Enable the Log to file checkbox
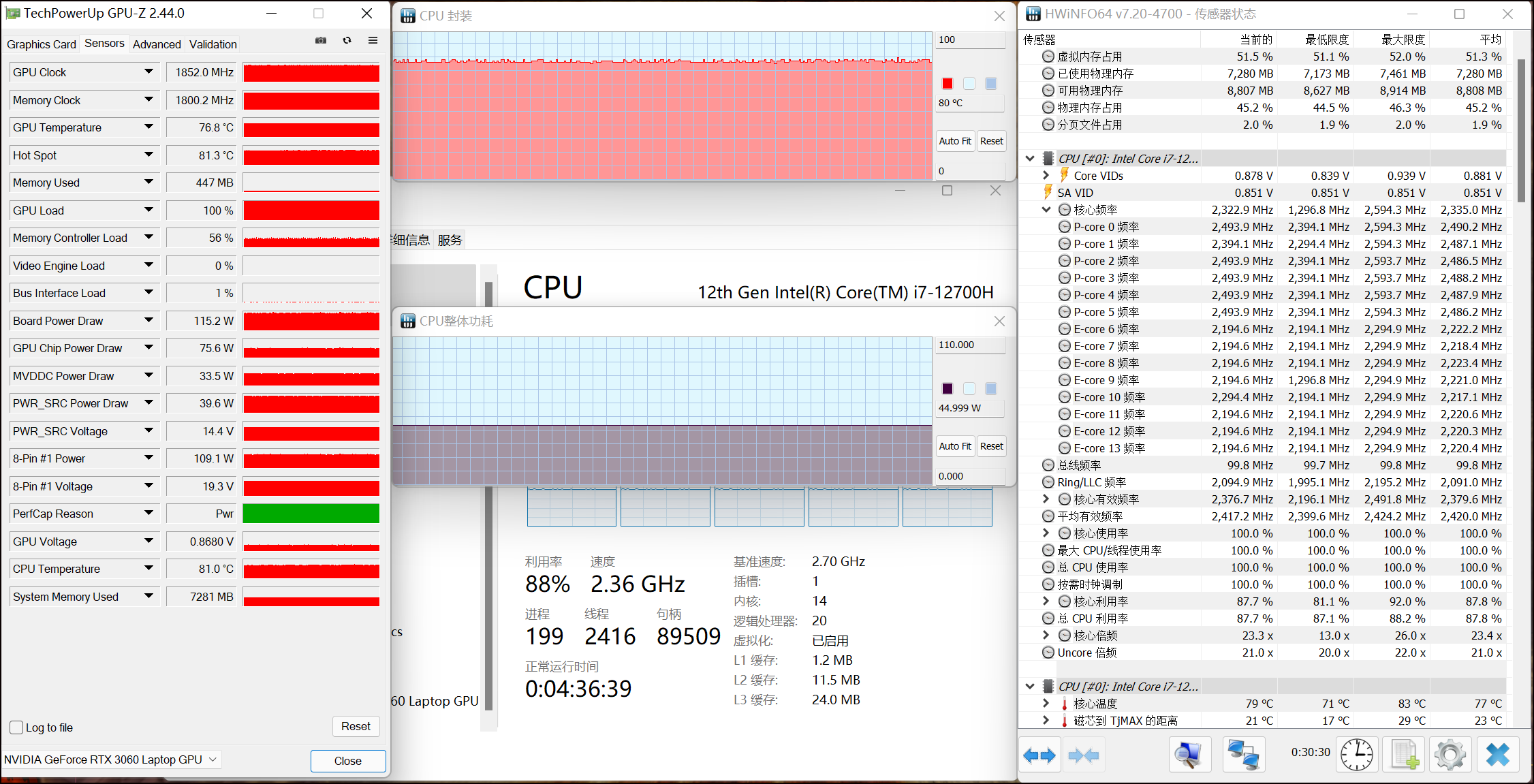The width and height of the screenshot is (1534, 784). point(17,727)
